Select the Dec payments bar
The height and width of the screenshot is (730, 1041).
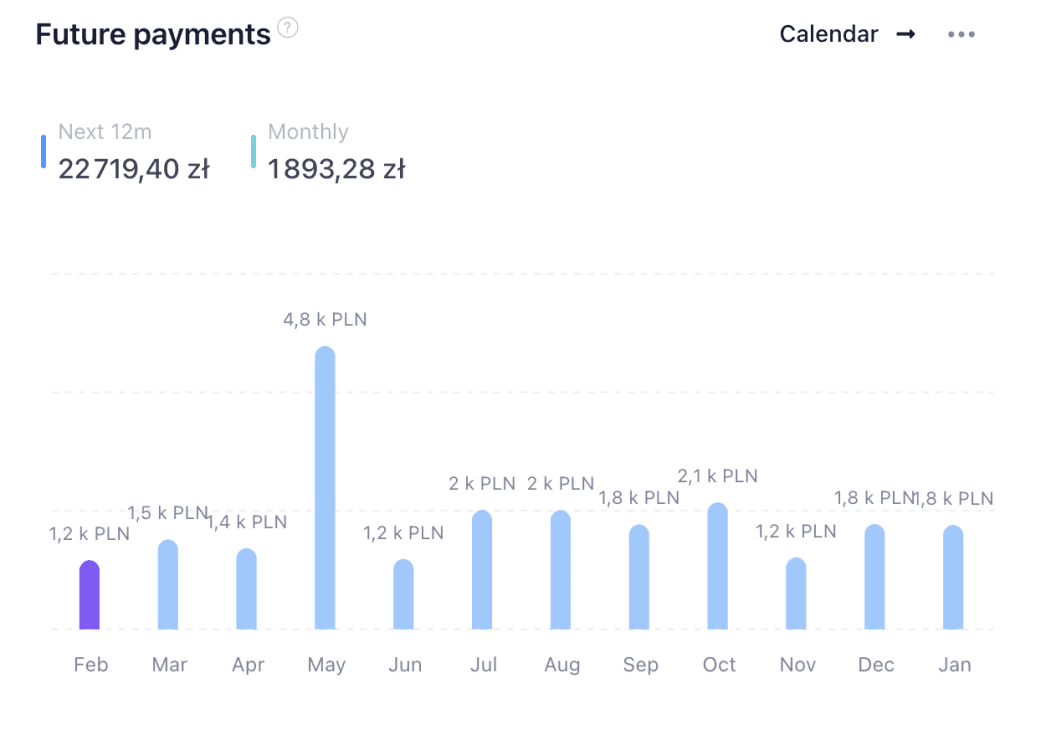[x=875, y=577]
